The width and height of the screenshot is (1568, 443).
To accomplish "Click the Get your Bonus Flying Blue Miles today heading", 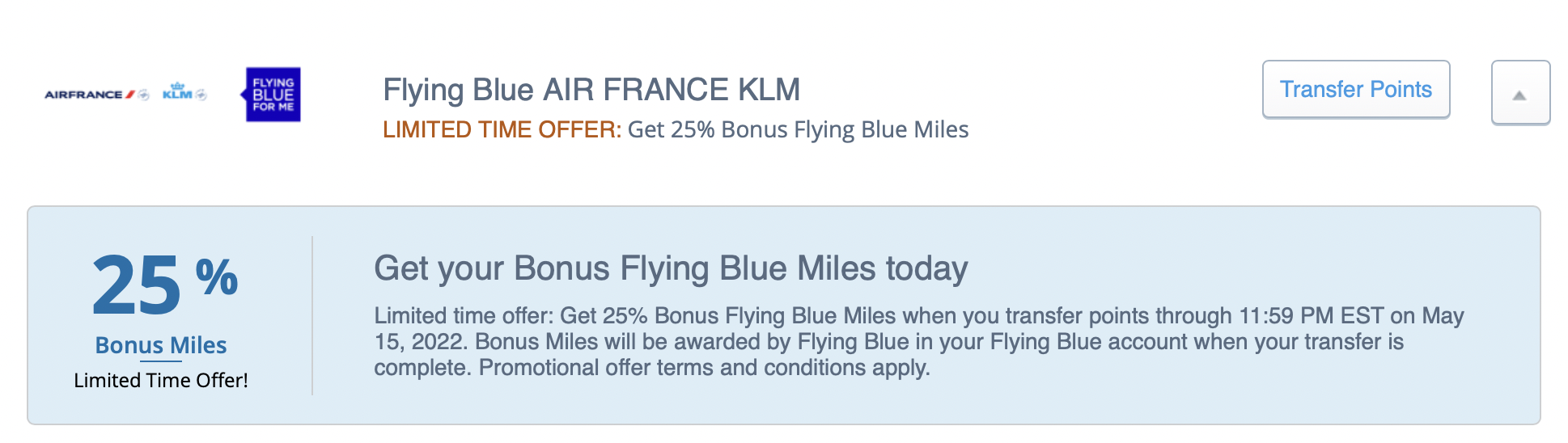I will click(x=671, y=268).
